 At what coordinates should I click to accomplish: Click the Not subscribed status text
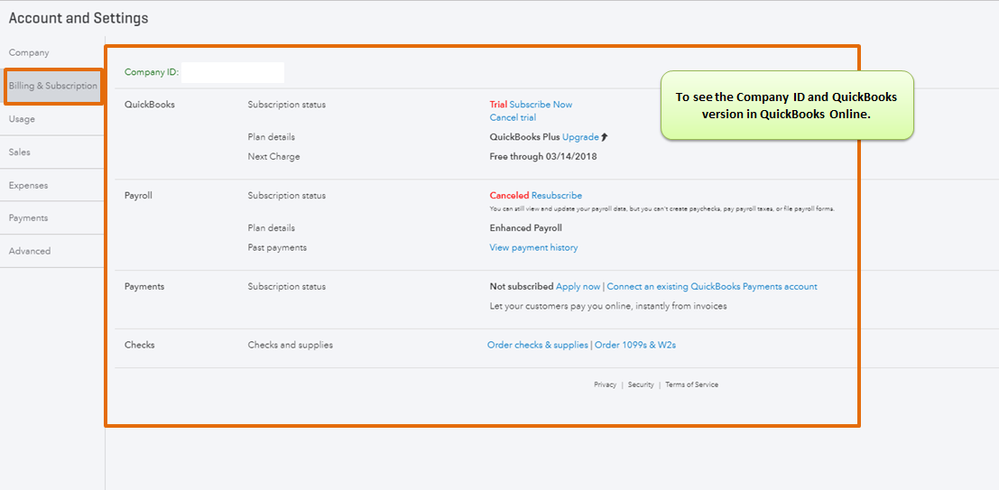pos(521,287)
